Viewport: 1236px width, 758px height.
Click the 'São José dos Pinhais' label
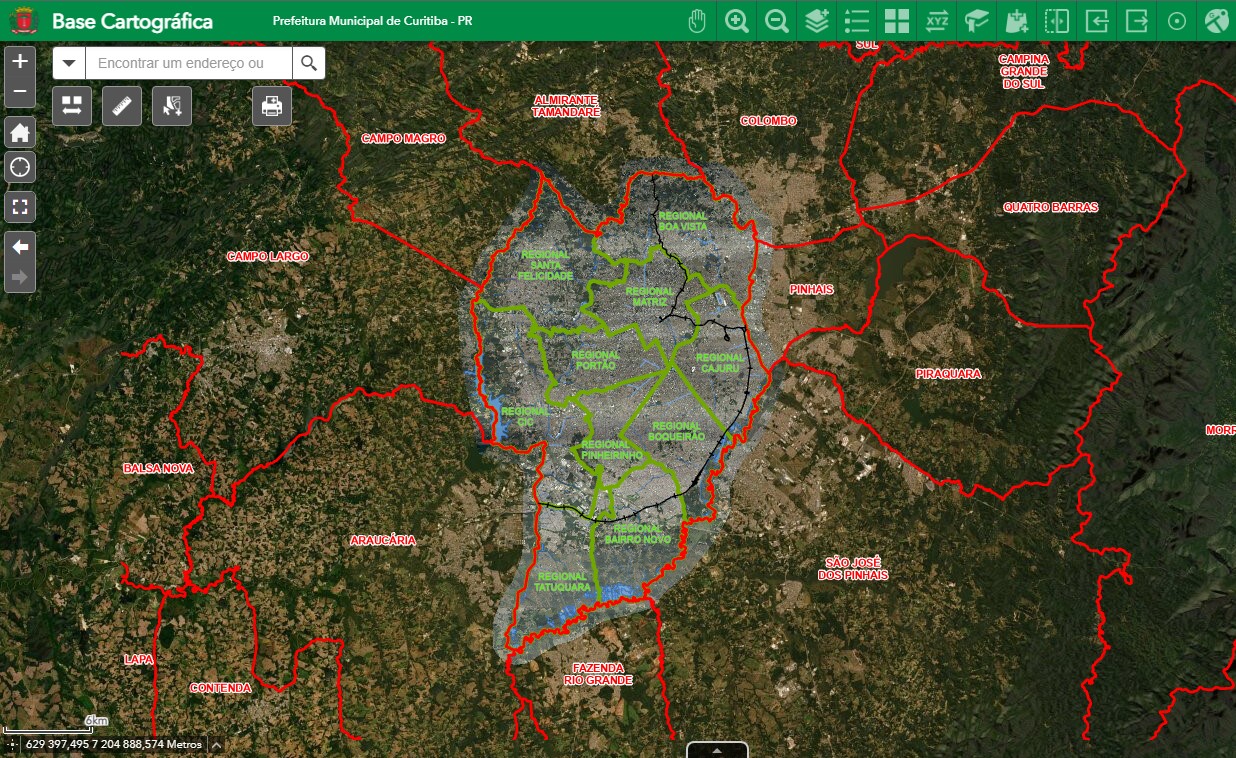853,569
